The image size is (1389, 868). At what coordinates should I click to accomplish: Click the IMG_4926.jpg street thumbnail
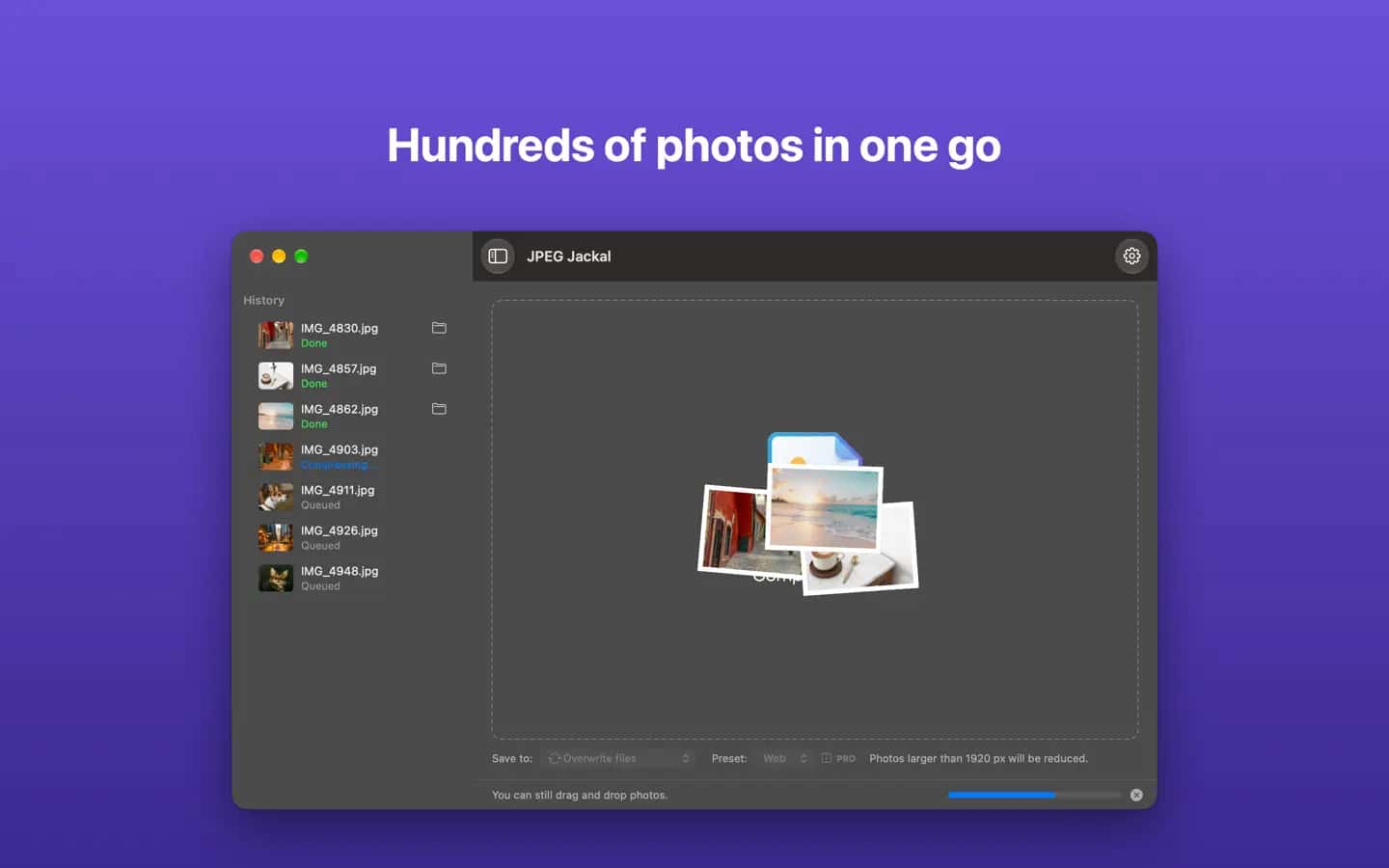(x=276, y=537)
